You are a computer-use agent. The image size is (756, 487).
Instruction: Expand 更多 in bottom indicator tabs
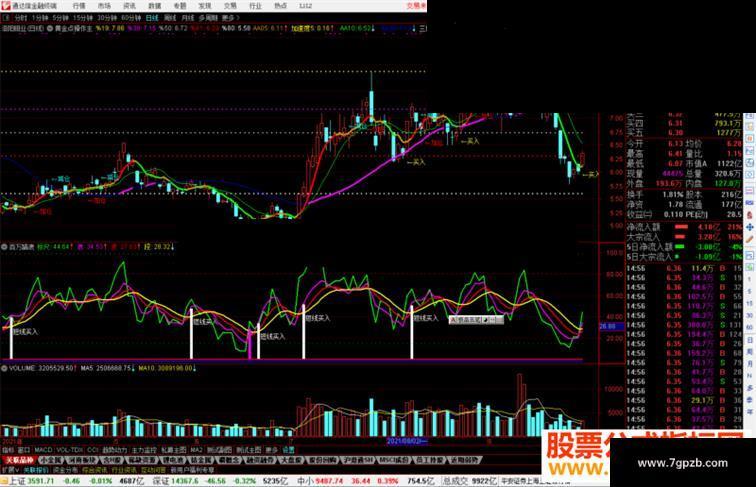coord(271,450)
